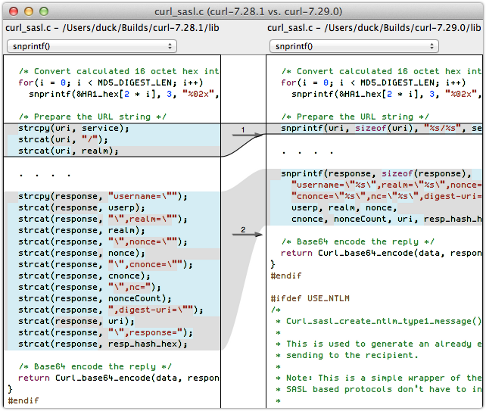This screenshot has width=486, height=411.
Task: Click the right file path curl-7.29.0/lib label
Action: tap(374, 28)
